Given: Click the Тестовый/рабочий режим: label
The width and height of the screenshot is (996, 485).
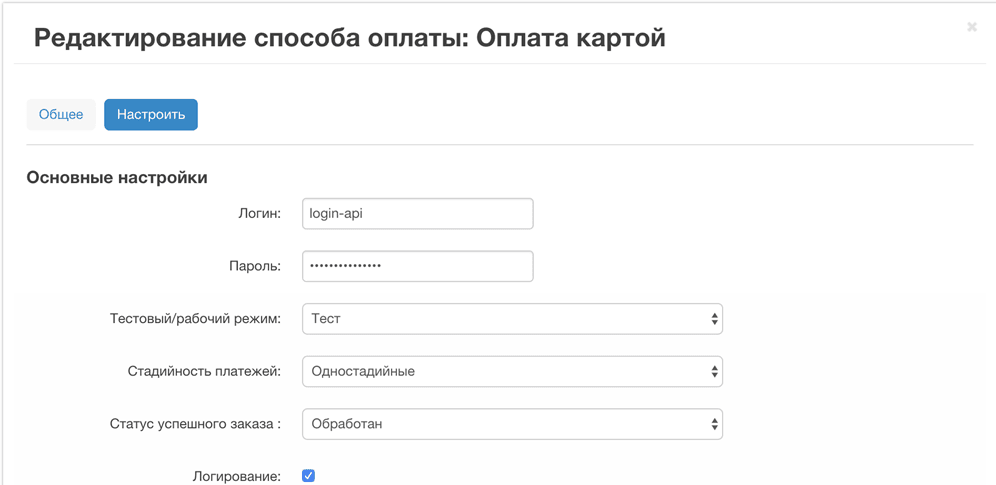Looking at the screenshot, I should [195, 319].
